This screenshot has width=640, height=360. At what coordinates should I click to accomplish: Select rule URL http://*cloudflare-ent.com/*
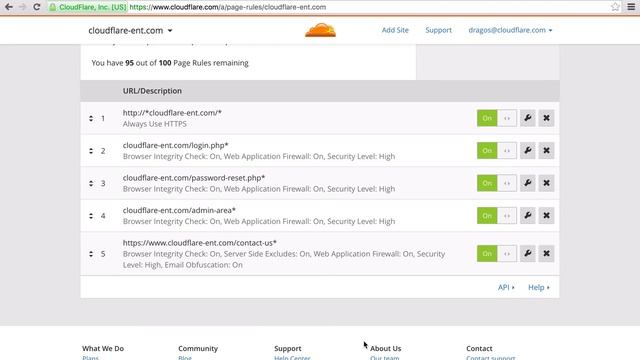pyautogui.click(x=172, y=113)
